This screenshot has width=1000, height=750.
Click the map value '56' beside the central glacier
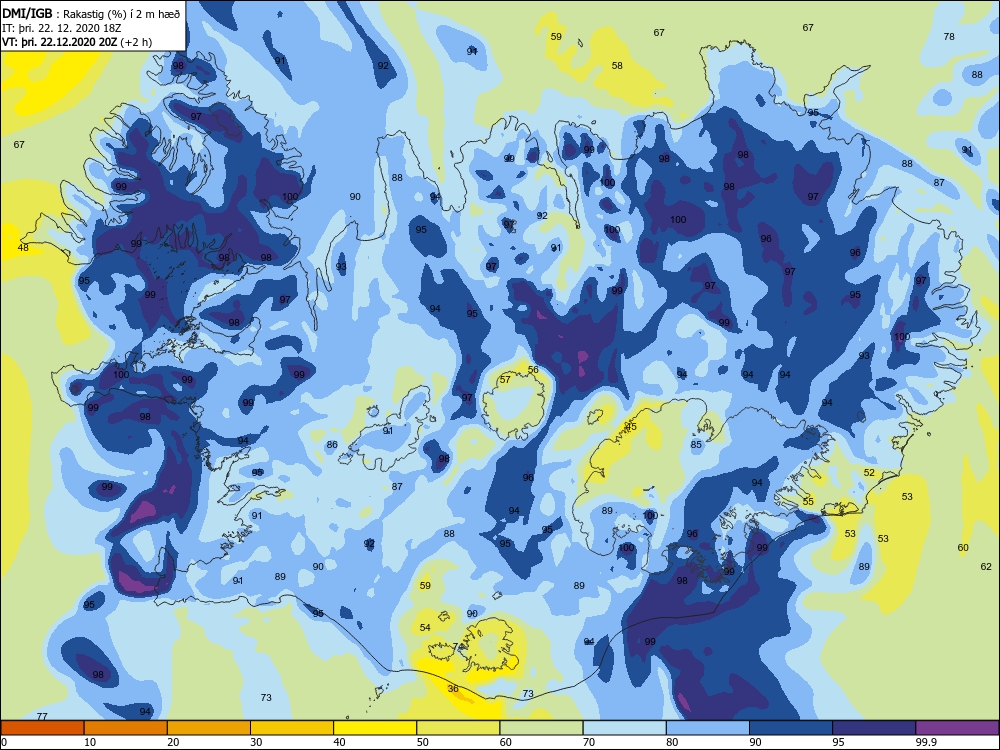pos(533,369)
